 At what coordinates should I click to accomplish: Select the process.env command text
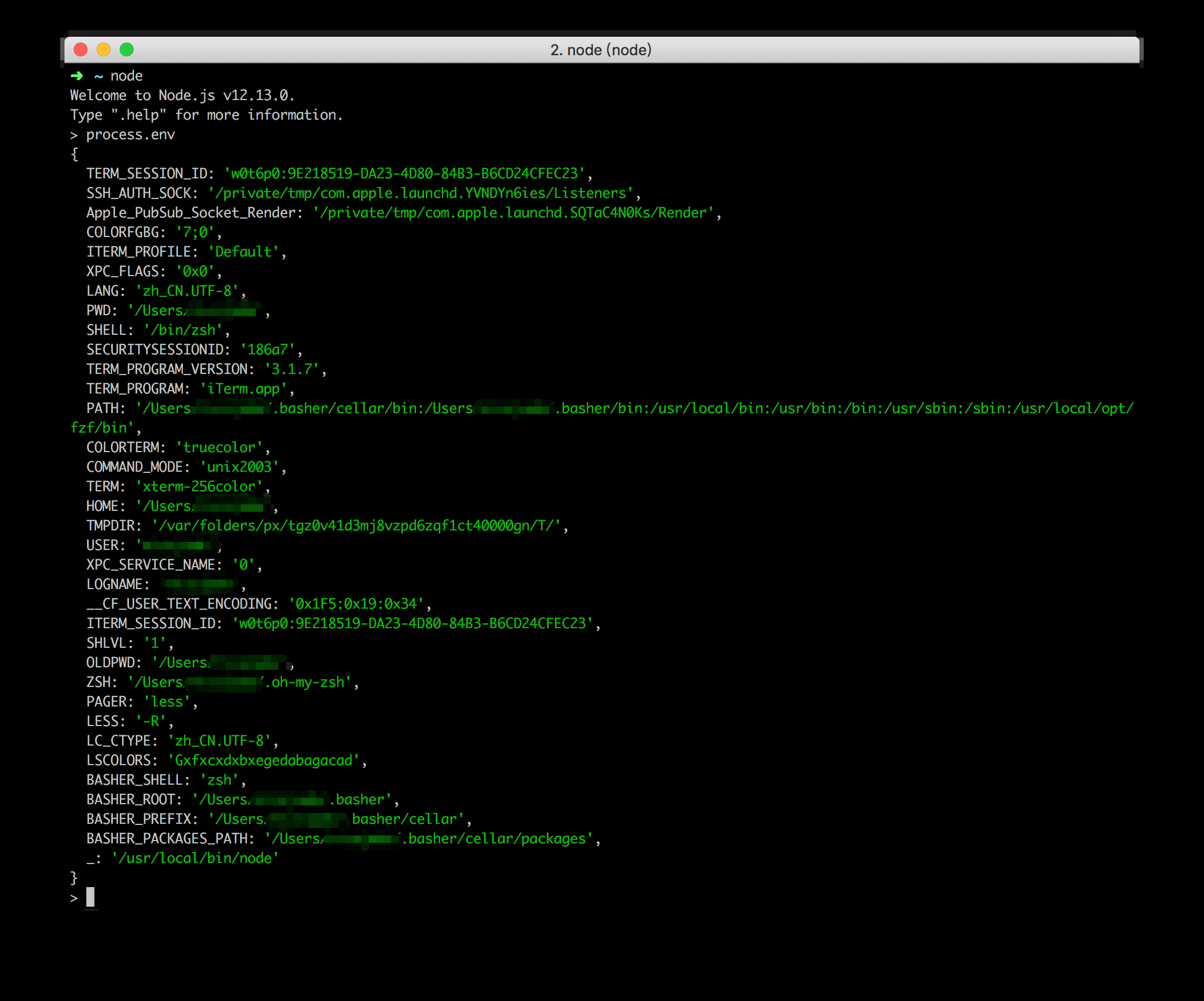tap(131, 134)
